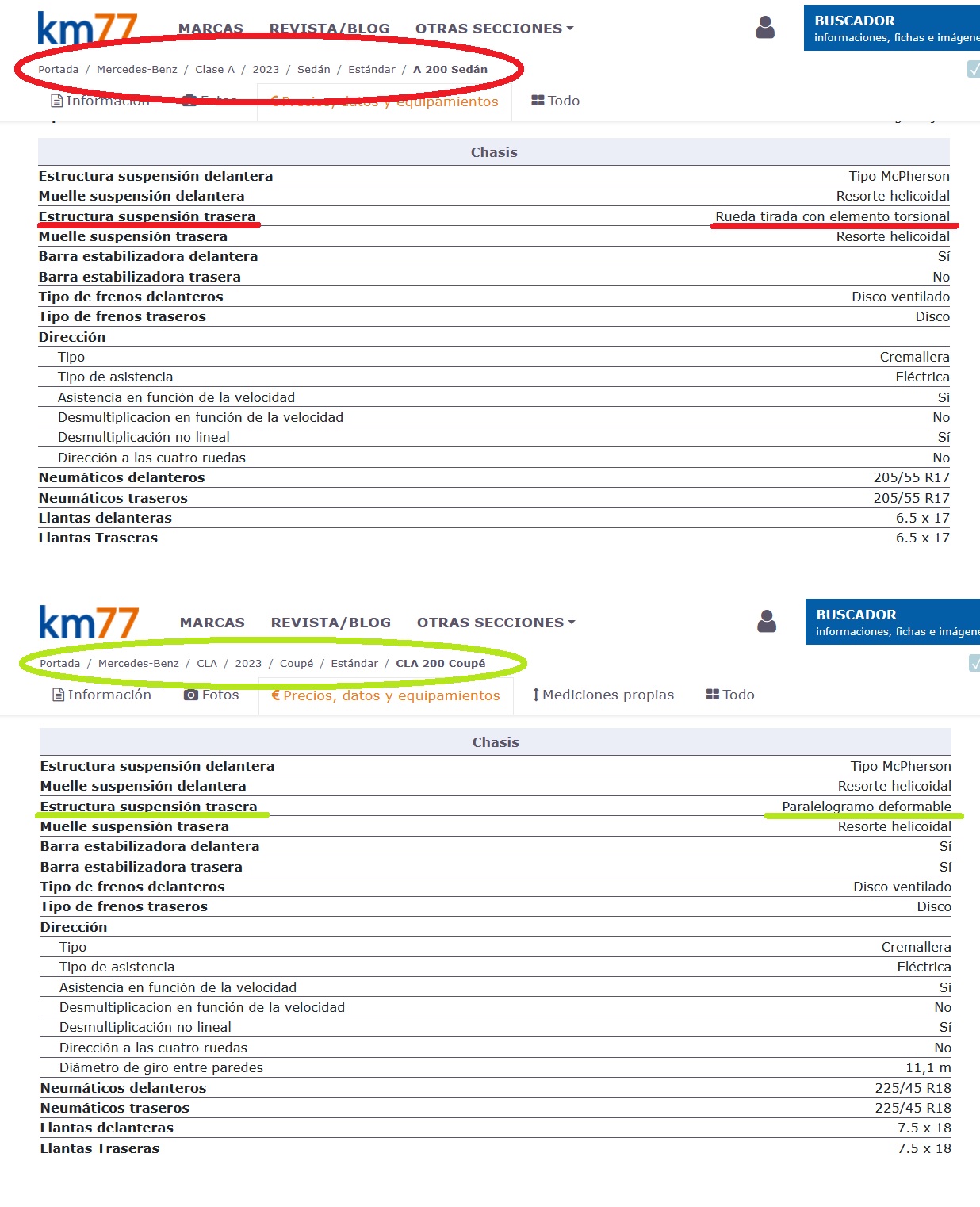Click the Chasis header of the CLA 200 Coupé table
980x1207 pixels.
(x=496, y=742)
